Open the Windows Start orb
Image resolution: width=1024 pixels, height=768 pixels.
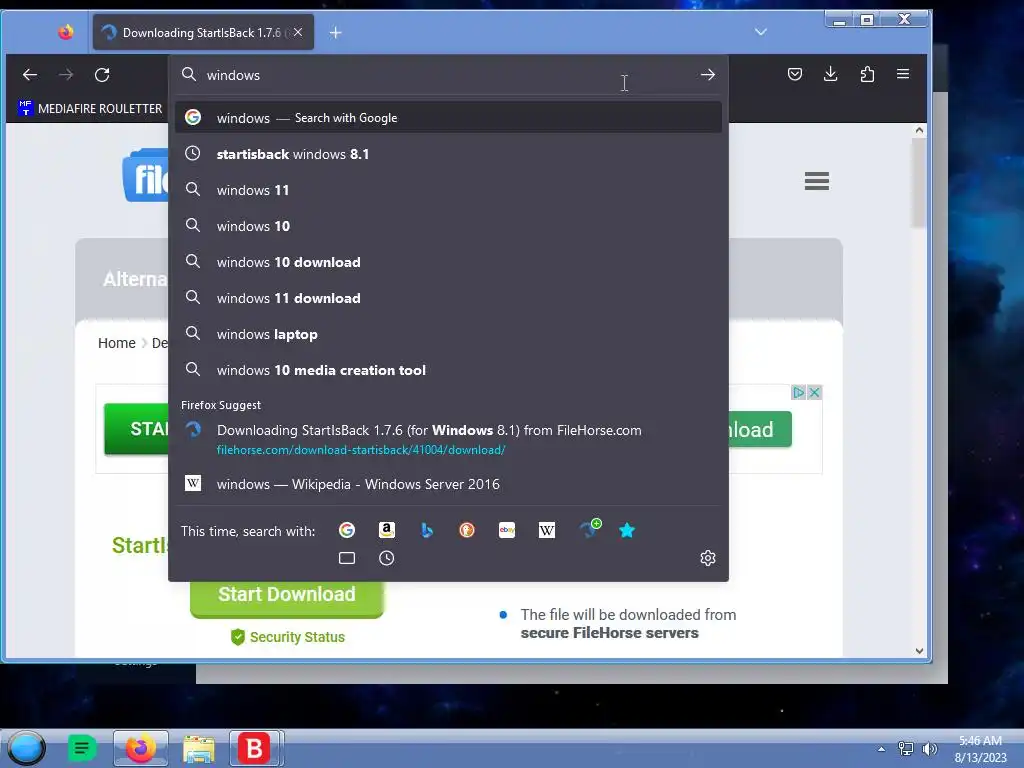click(27, 748)
